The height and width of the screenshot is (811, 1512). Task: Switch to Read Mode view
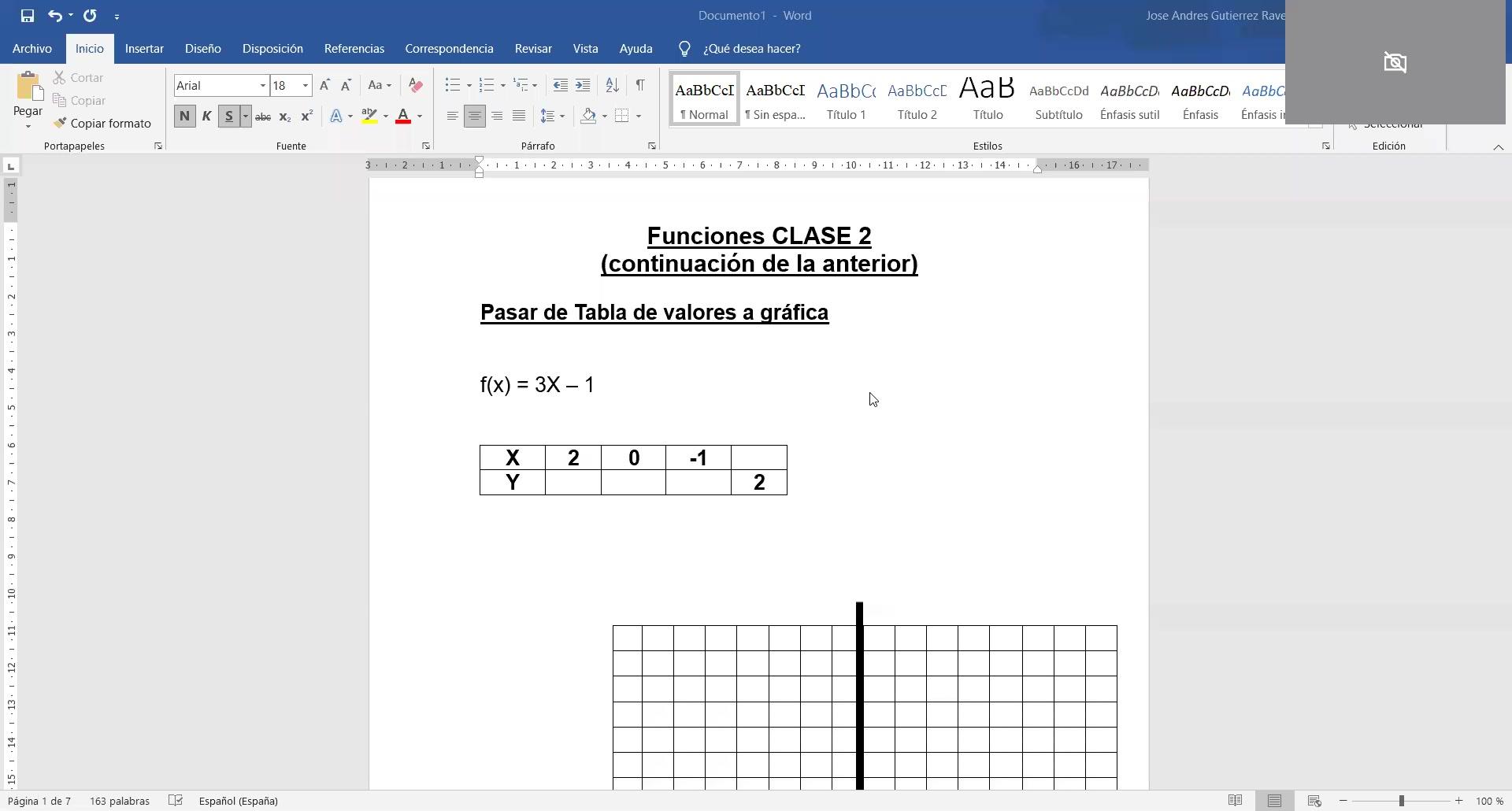1236,802
